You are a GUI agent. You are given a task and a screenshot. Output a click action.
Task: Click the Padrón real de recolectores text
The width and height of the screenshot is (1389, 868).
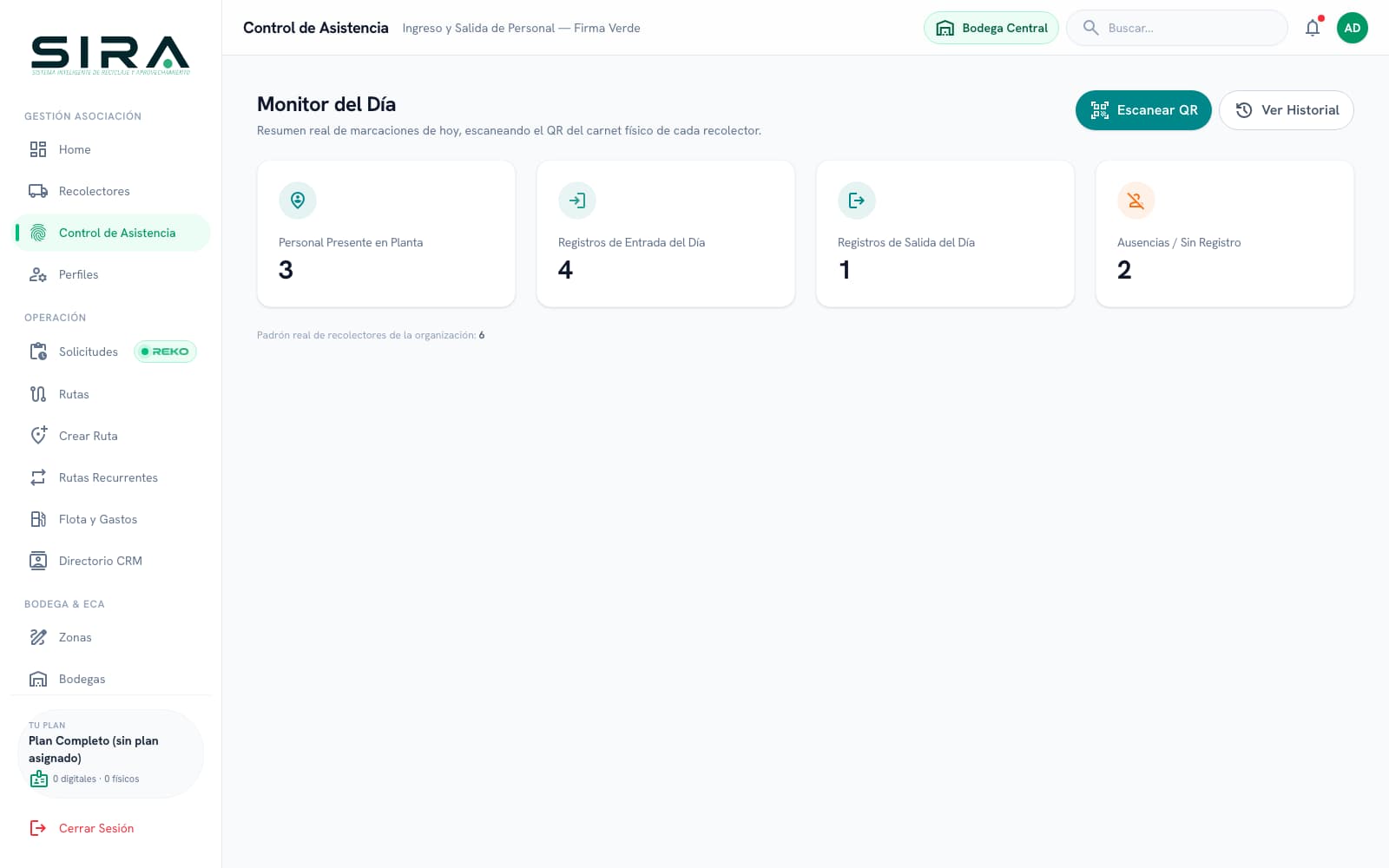(x=371, y=335)
